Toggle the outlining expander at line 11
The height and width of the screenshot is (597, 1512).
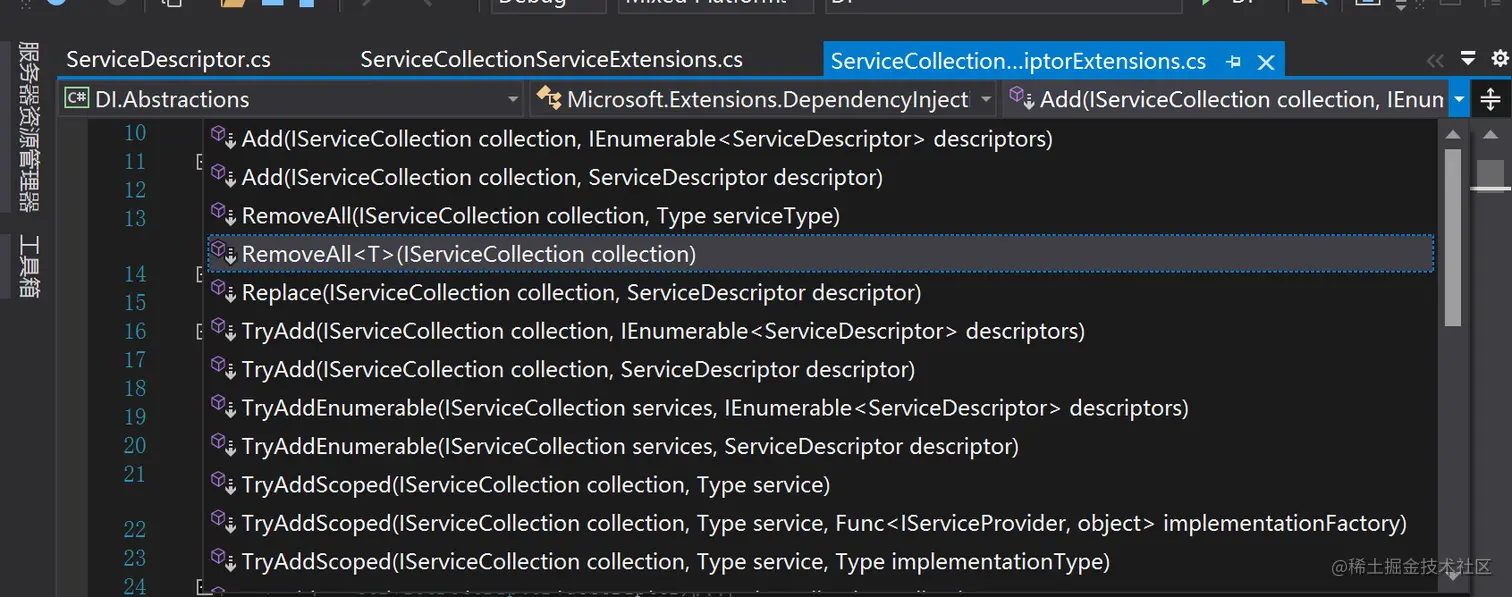(x=200, y=162)
